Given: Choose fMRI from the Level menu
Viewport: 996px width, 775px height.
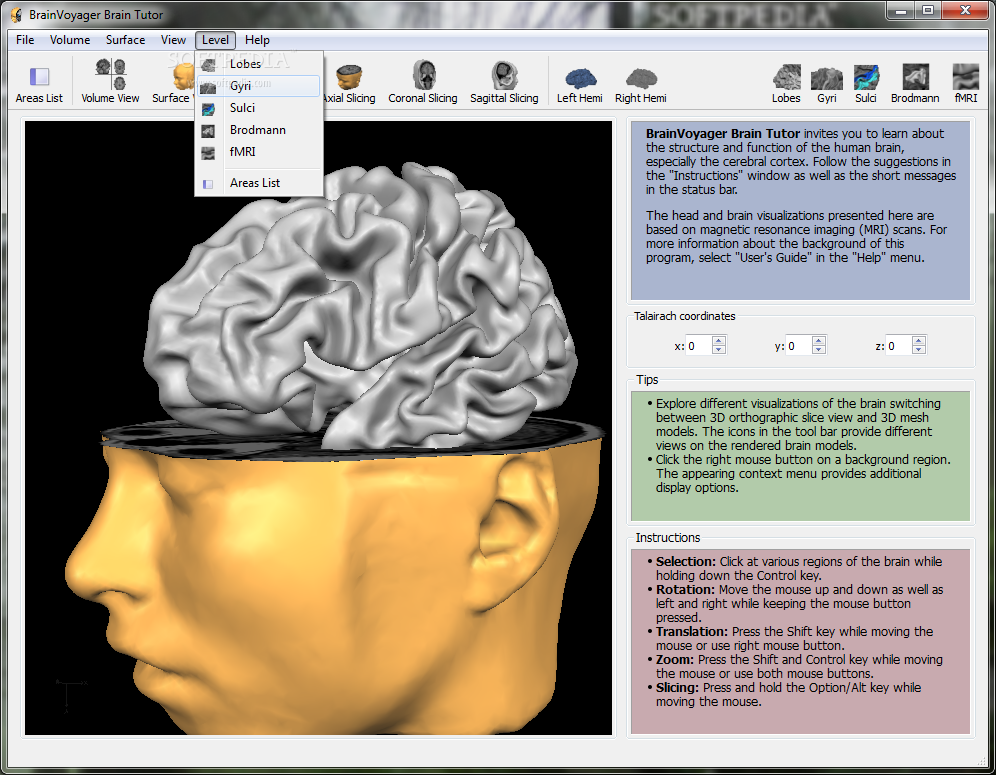Looking at the screenshot, I should (x=259, y=152).
